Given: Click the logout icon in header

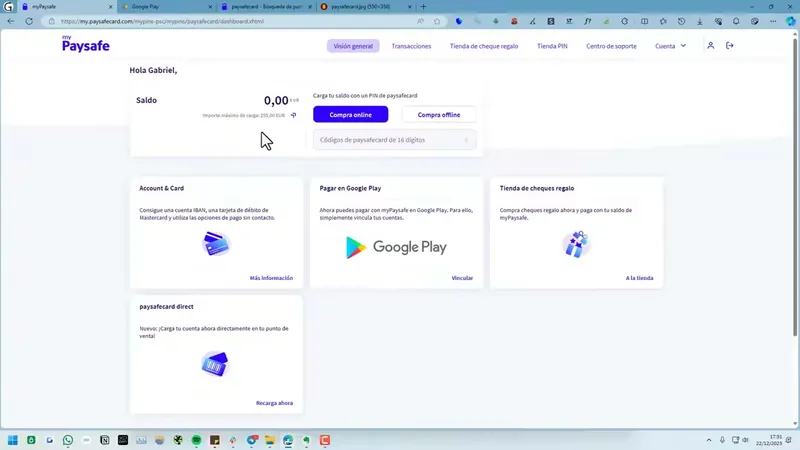Looking at the screenshot, I should tap(730, 45).
